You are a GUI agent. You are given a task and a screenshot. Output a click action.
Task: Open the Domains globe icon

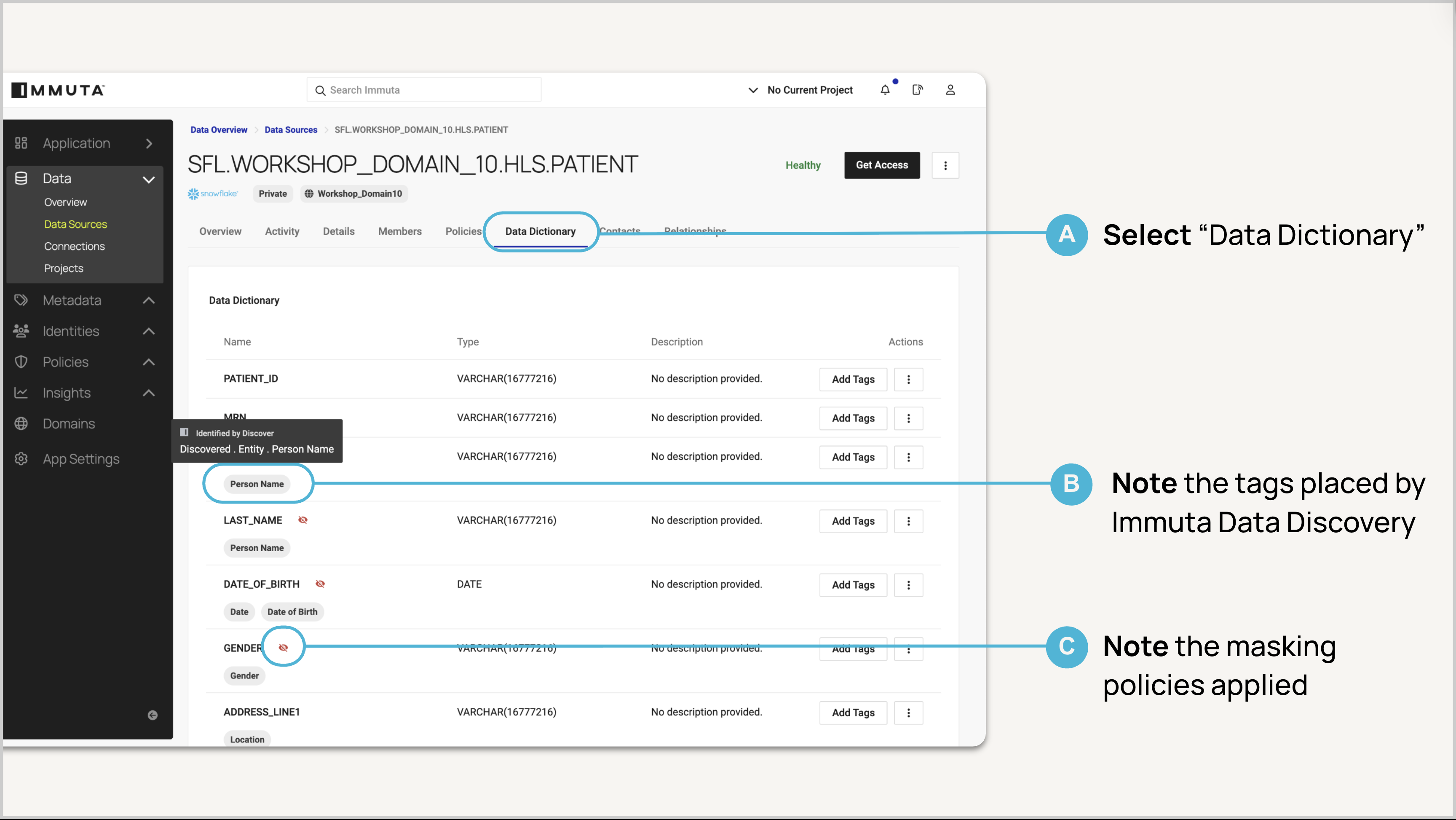pyautogui.click(x=21, y=423)
